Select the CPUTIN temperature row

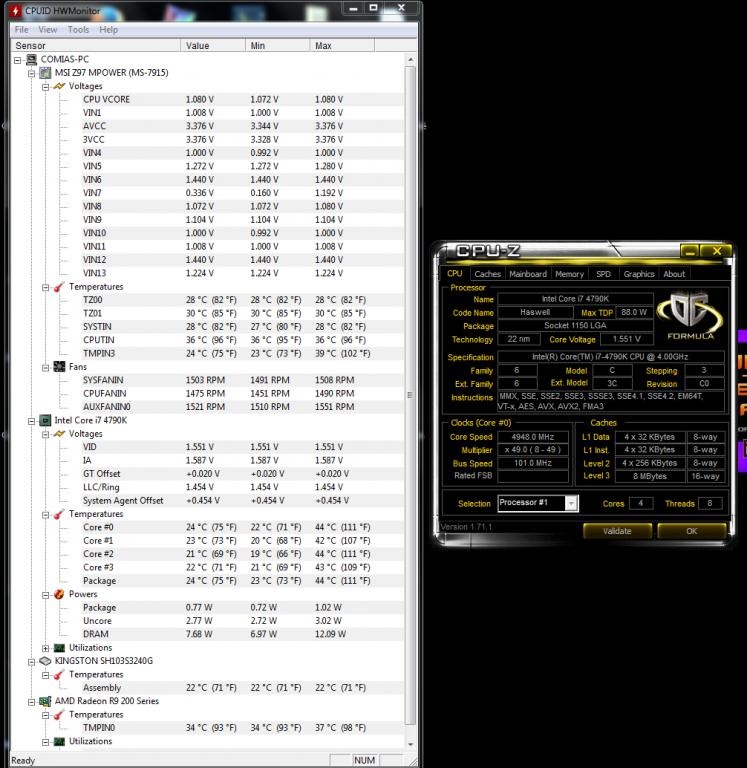tap(242, 340)
